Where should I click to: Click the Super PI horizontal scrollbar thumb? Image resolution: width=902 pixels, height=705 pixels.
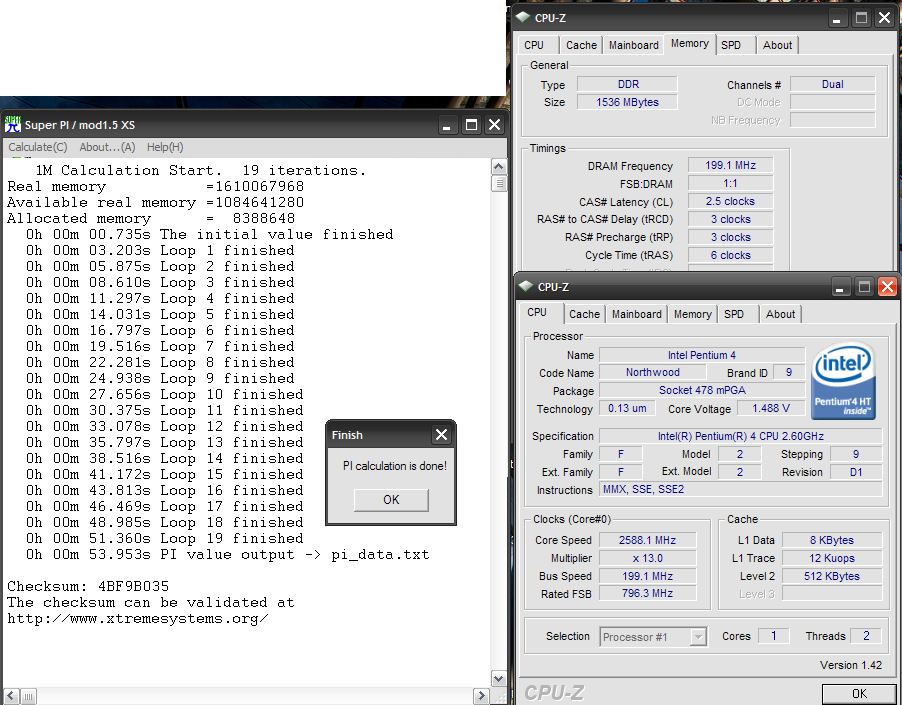[28, 696]
